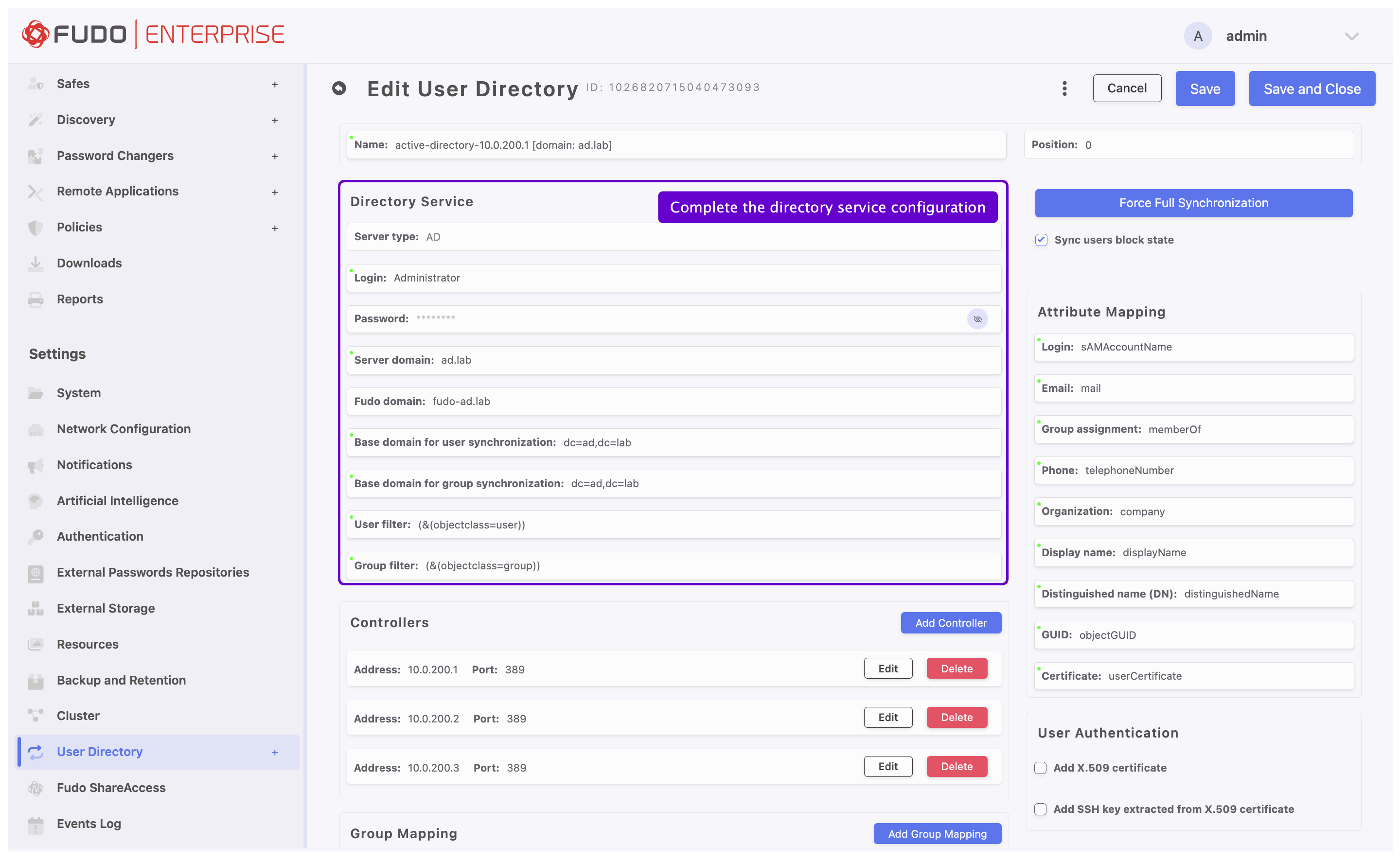The width and height of the screenshot is (1400, 862).
Task: Enable Add X.509 certificate checkbox
Action: (1040, 768)
